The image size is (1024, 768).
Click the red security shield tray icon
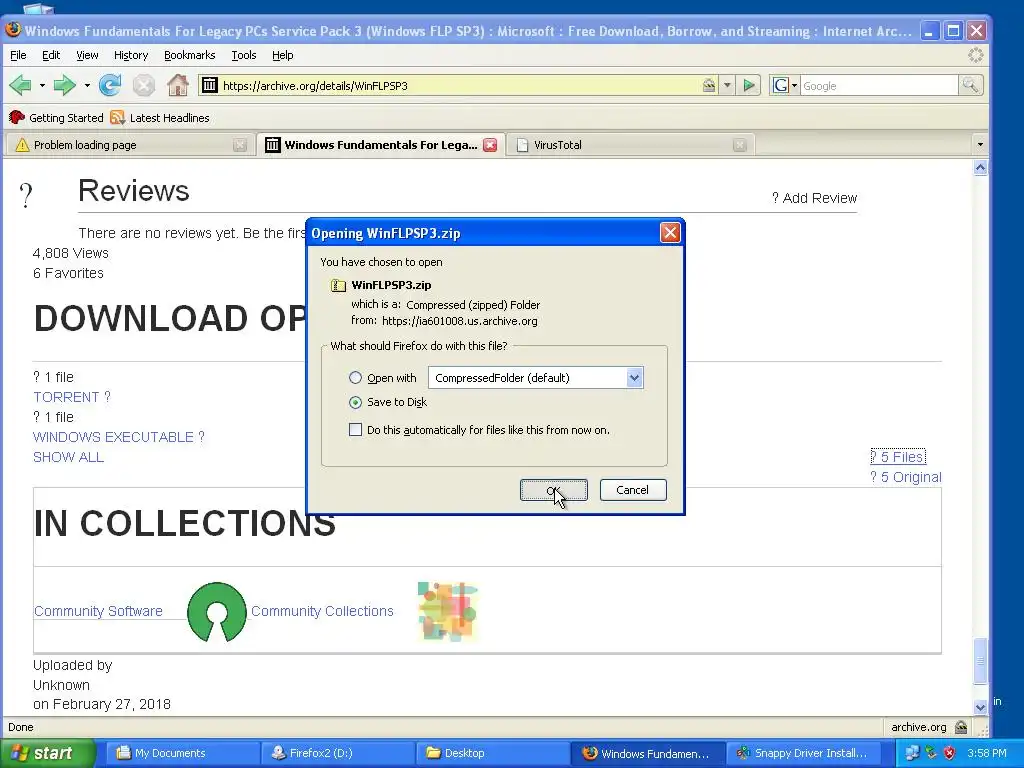949,753
